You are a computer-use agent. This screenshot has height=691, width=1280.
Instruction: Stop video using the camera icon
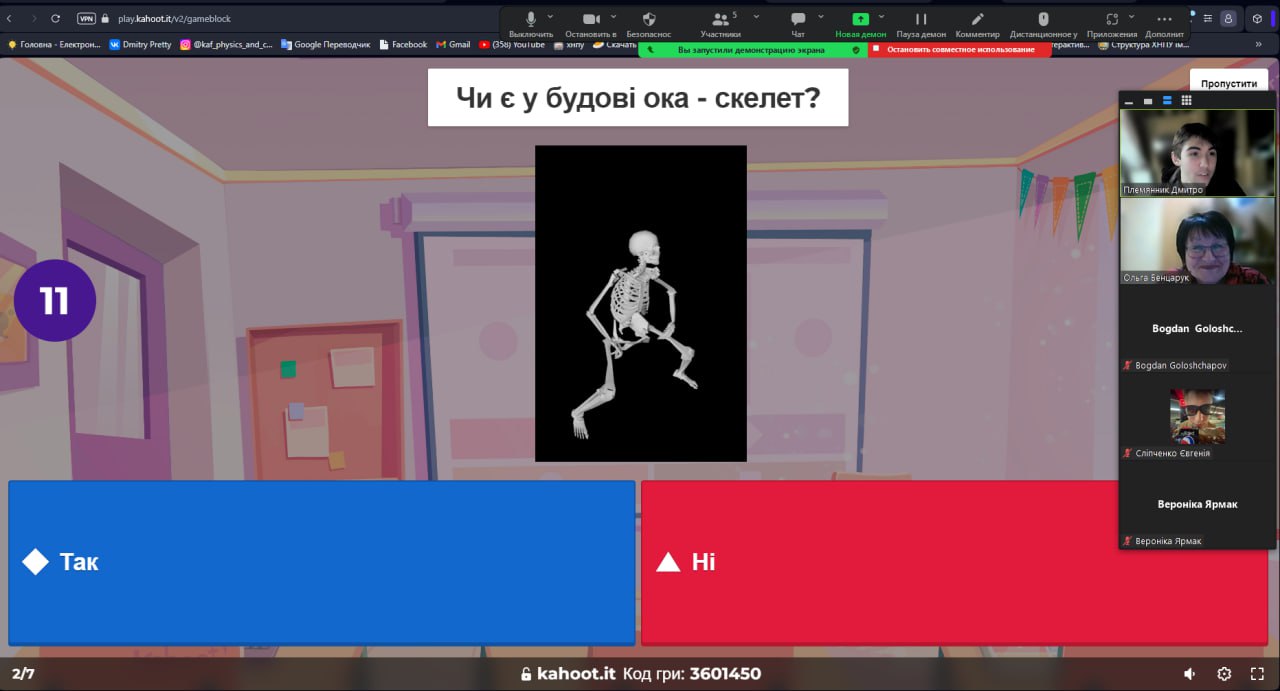pos(591,20)
